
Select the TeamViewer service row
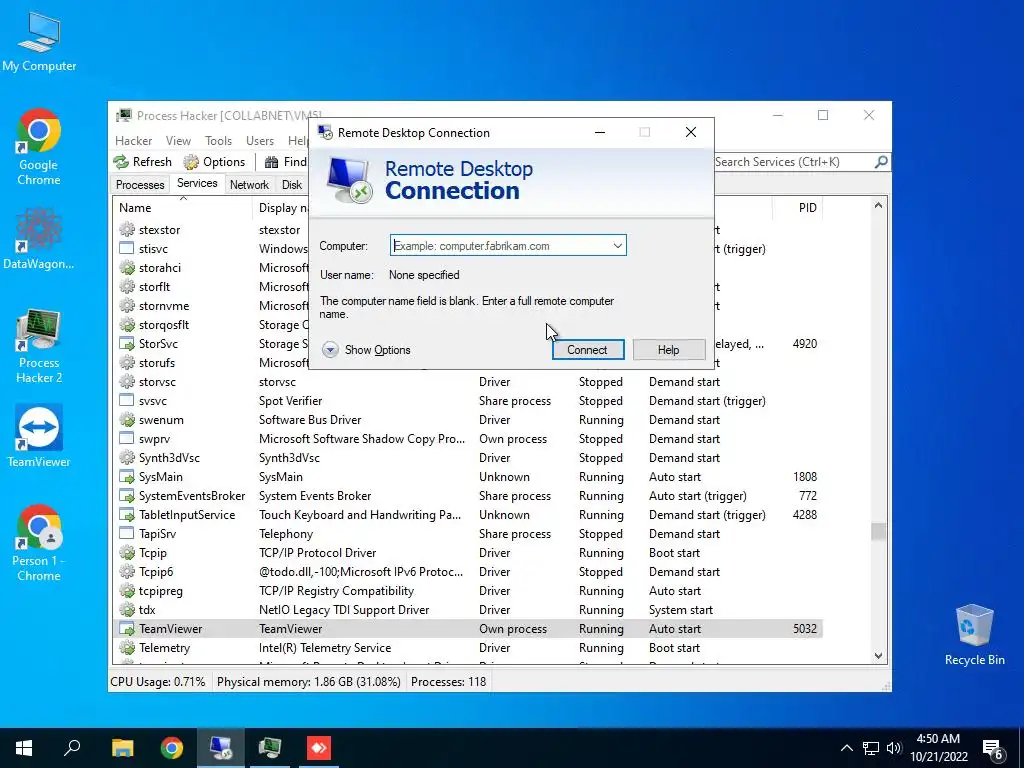(x=468, y=629)
